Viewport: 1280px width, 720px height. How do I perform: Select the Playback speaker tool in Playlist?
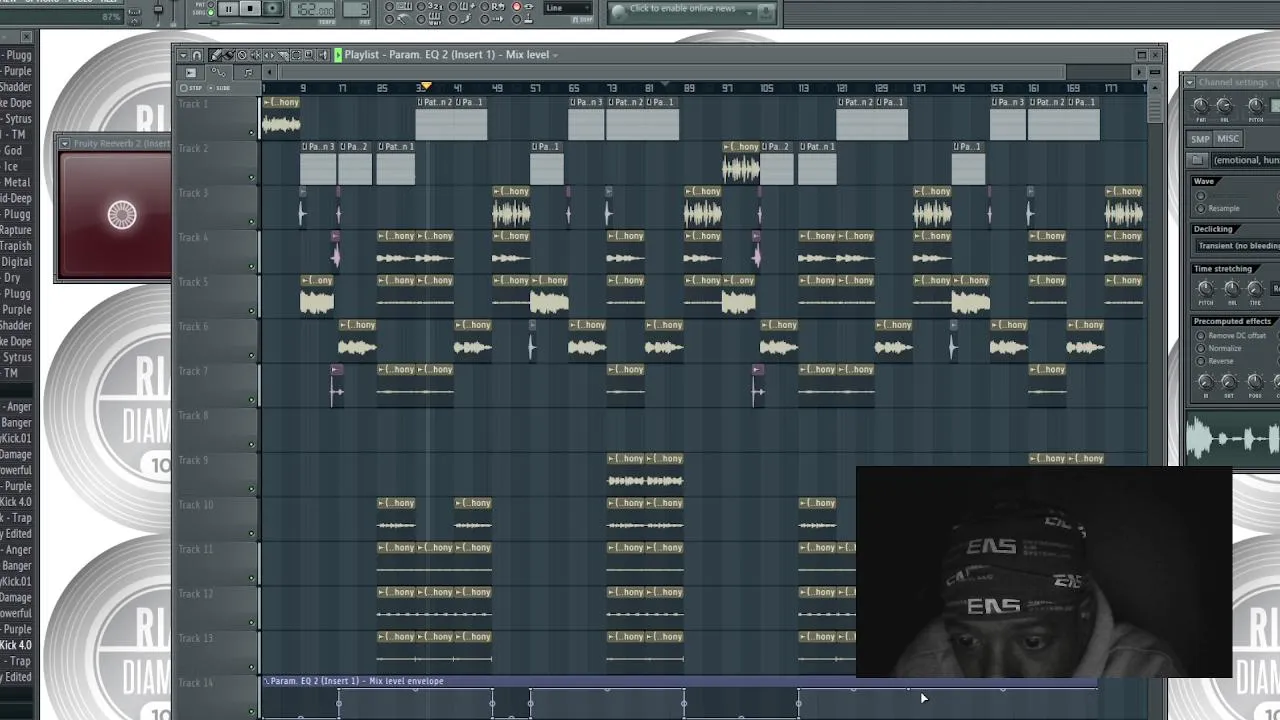(322, 55)
